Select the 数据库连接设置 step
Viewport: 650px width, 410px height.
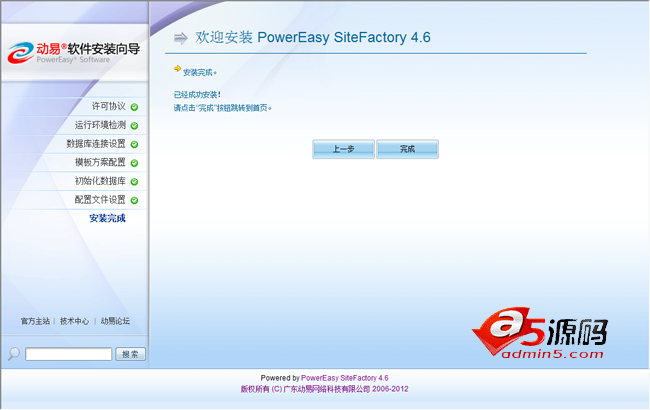96,144
